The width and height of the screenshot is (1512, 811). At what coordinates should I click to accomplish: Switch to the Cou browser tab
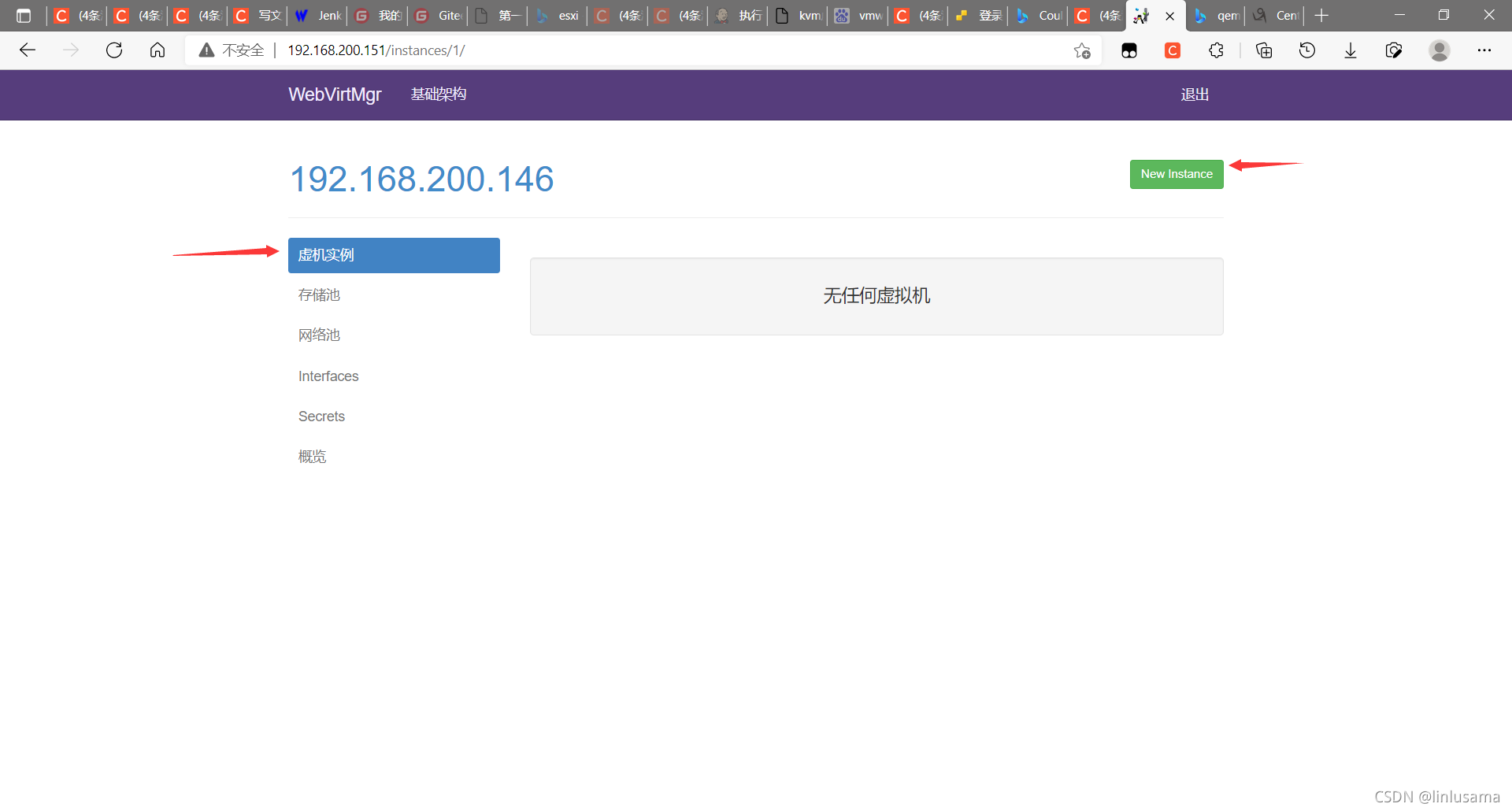tap(1038, 16)
